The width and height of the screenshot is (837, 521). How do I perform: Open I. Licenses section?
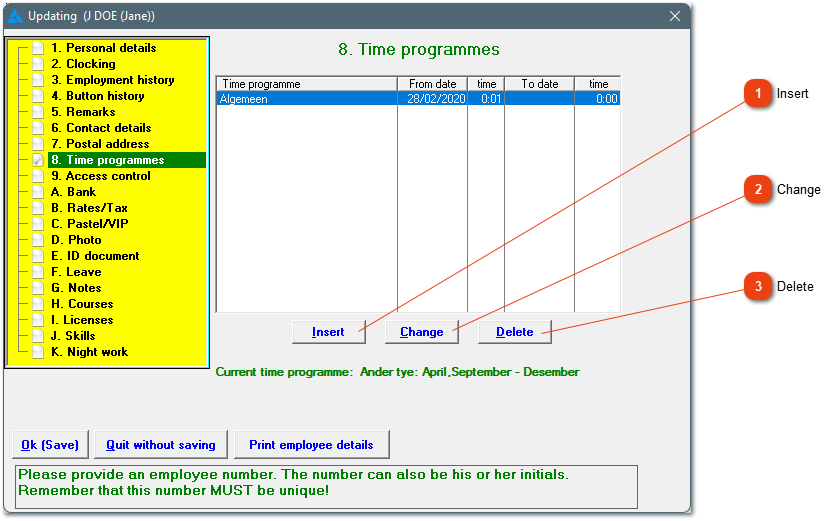click(x=82, y=320)
